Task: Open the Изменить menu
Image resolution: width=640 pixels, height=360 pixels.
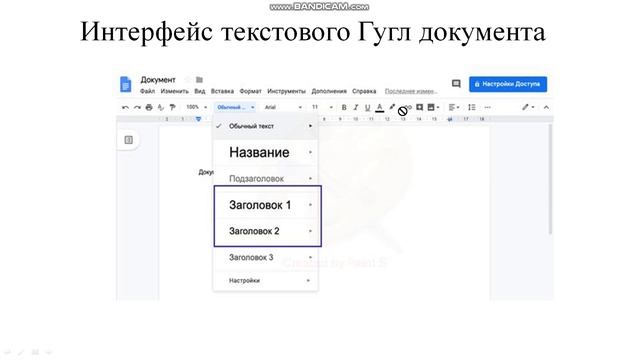Action: coord(175,91)
